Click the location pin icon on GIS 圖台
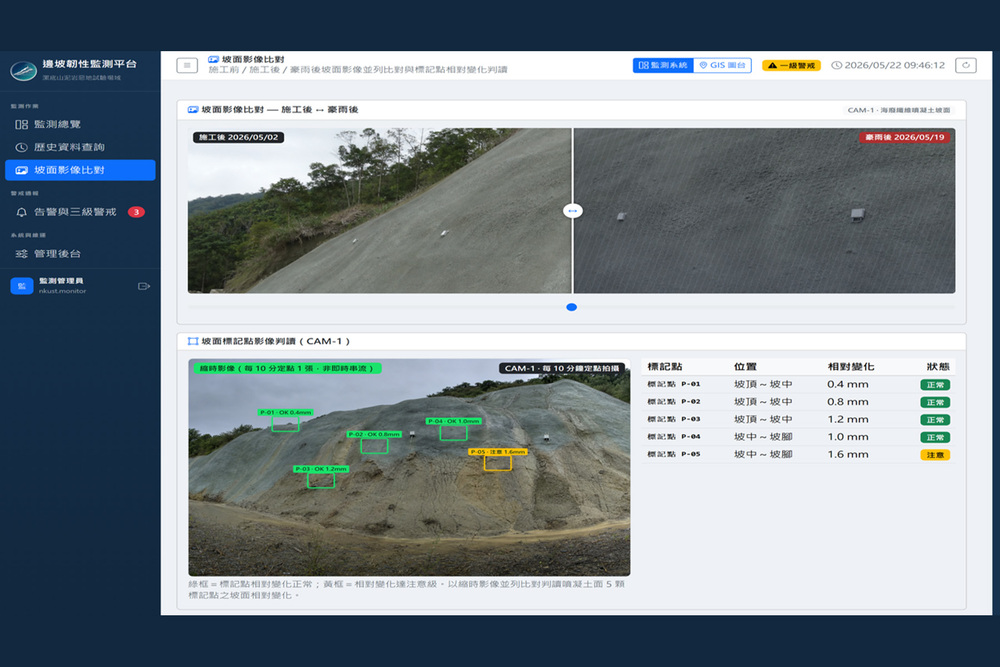Image resolution: width=1000 pixels, height=667 pixels. [x=703, y=65]
